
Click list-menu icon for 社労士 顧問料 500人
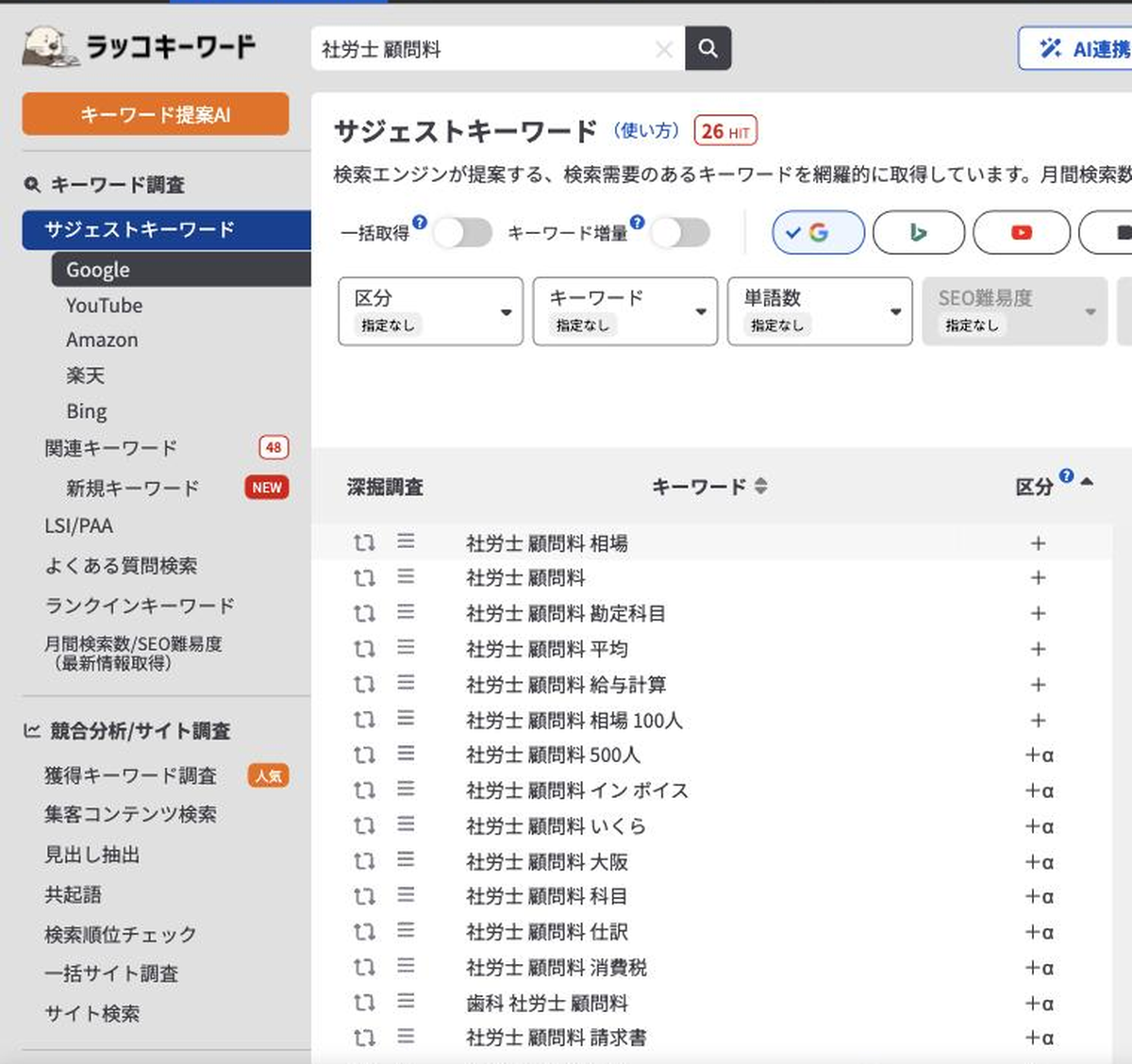point(406,754)
